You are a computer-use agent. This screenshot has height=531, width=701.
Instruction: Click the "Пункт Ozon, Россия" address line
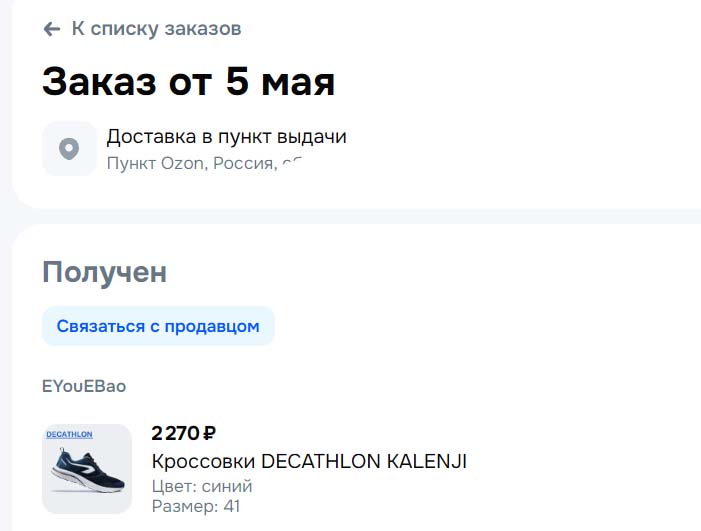(190, 163)
